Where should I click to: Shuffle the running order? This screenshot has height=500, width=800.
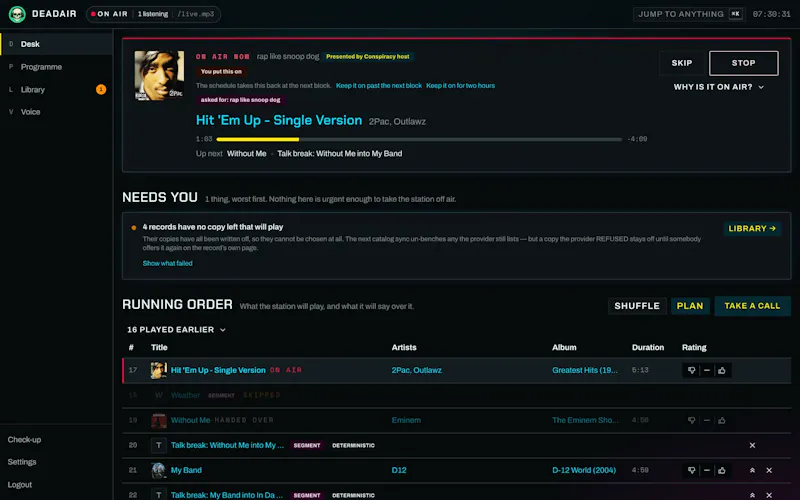[637, 306]
